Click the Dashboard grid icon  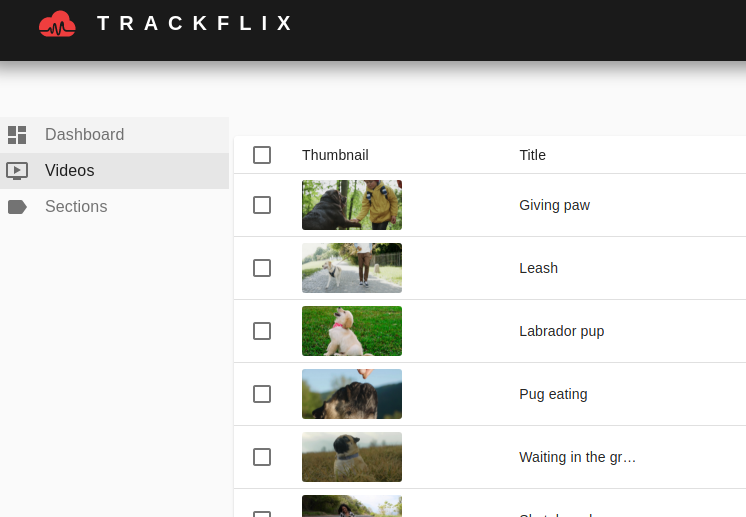pyautogui.click(x=17, y=135)
